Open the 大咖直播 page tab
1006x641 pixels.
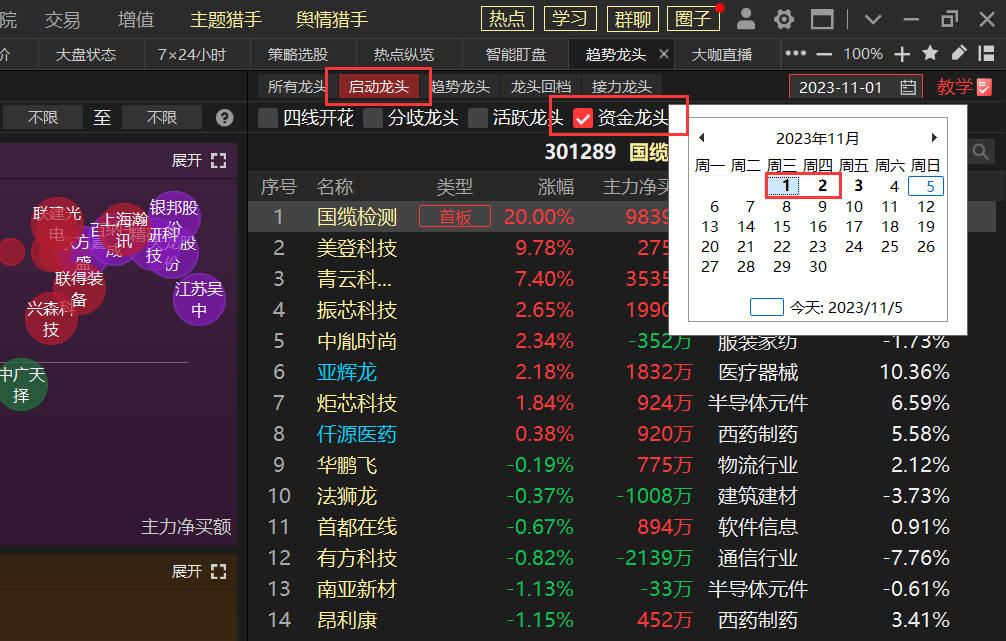pyautogui.click(x=722, y=55)
